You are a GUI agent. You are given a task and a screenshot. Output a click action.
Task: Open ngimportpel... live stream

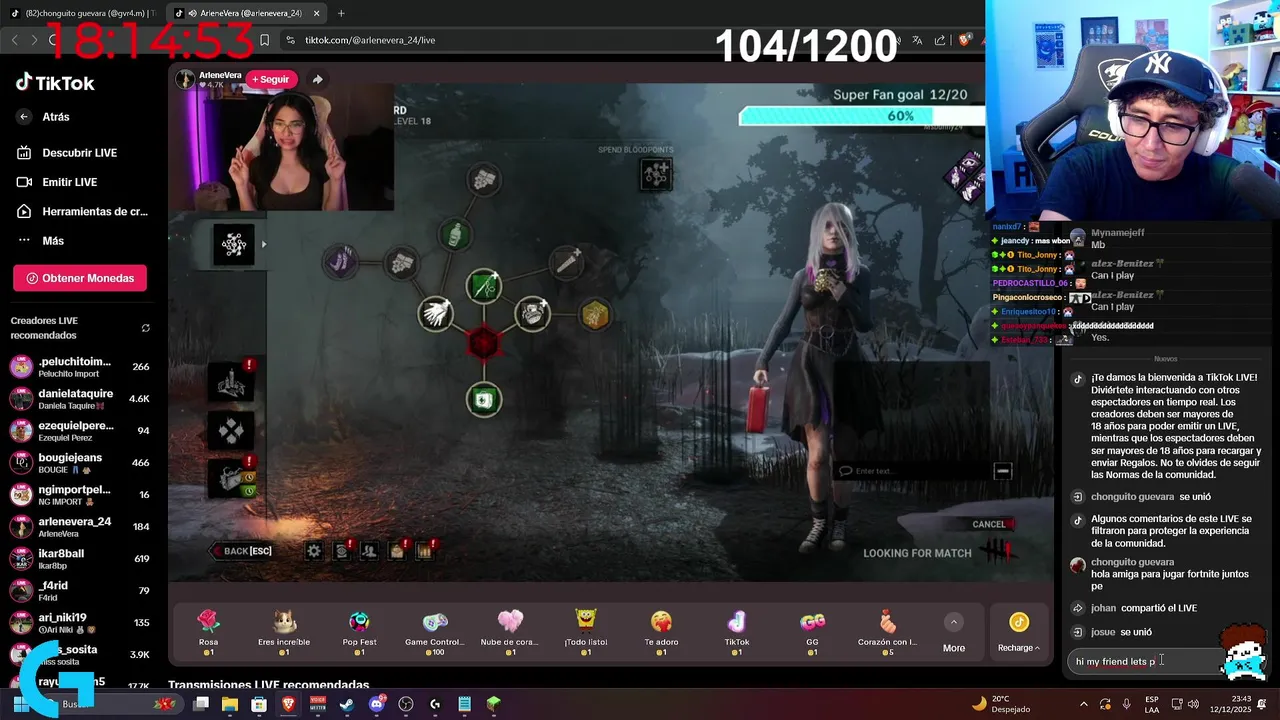tap(80, 495)
